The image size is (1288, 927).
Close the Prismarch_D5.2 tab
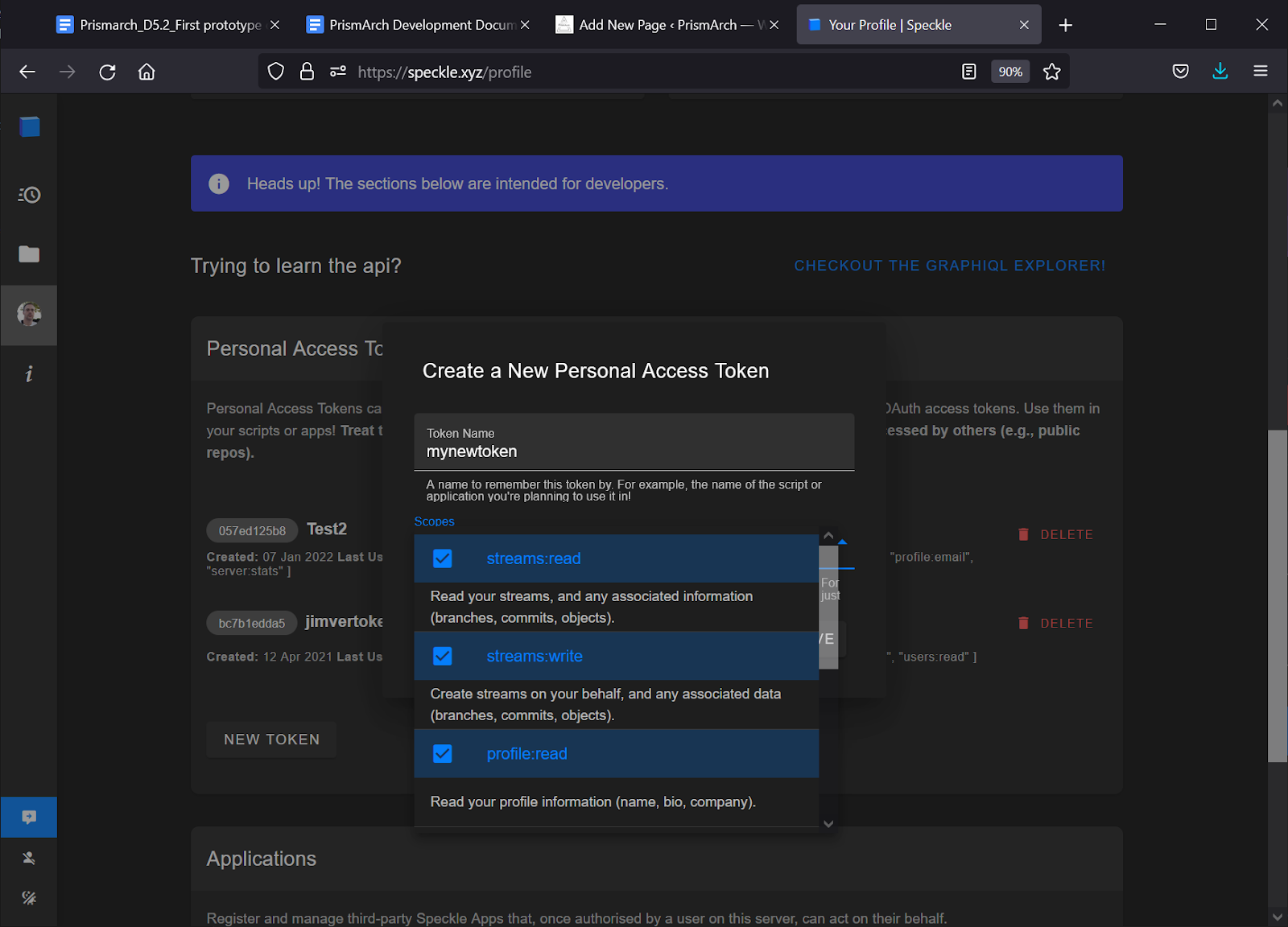point(275,25)
